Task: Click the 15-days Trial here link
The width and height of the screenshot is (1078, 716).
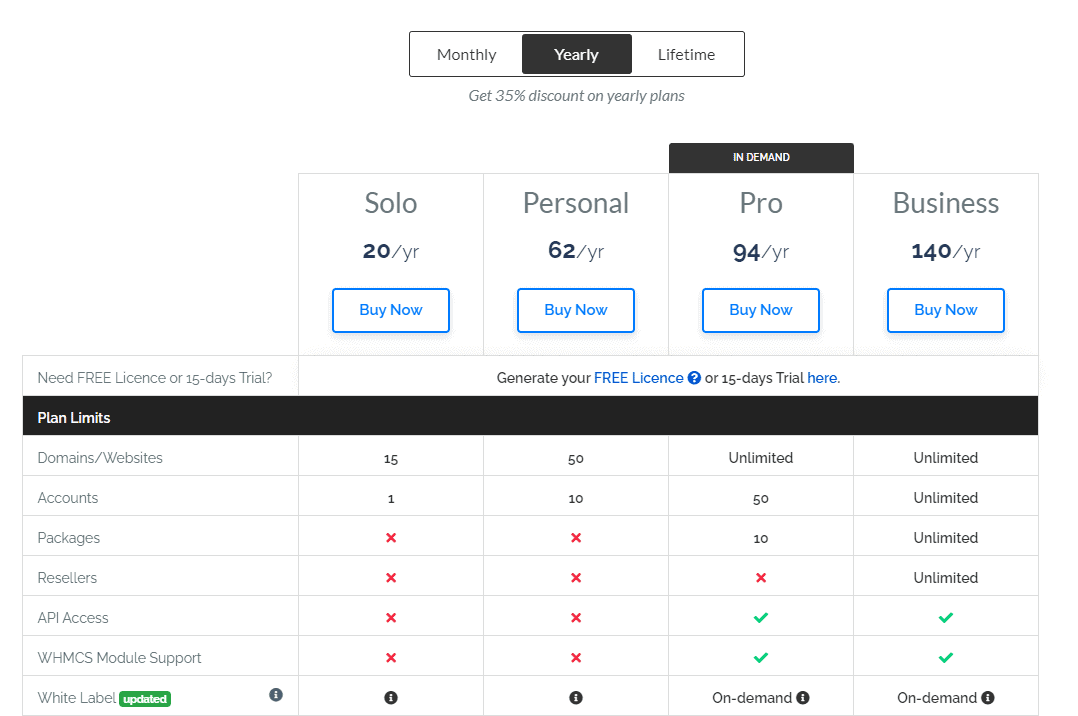Action: (822, 378)
